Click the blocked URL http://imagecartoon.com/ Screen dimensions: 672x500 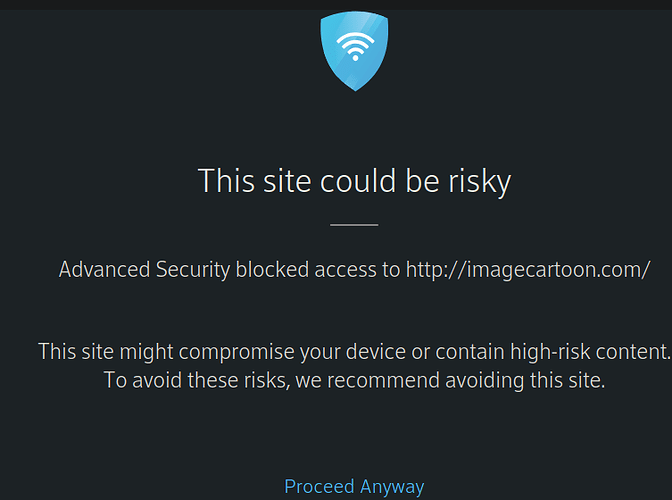coord(528,269)
